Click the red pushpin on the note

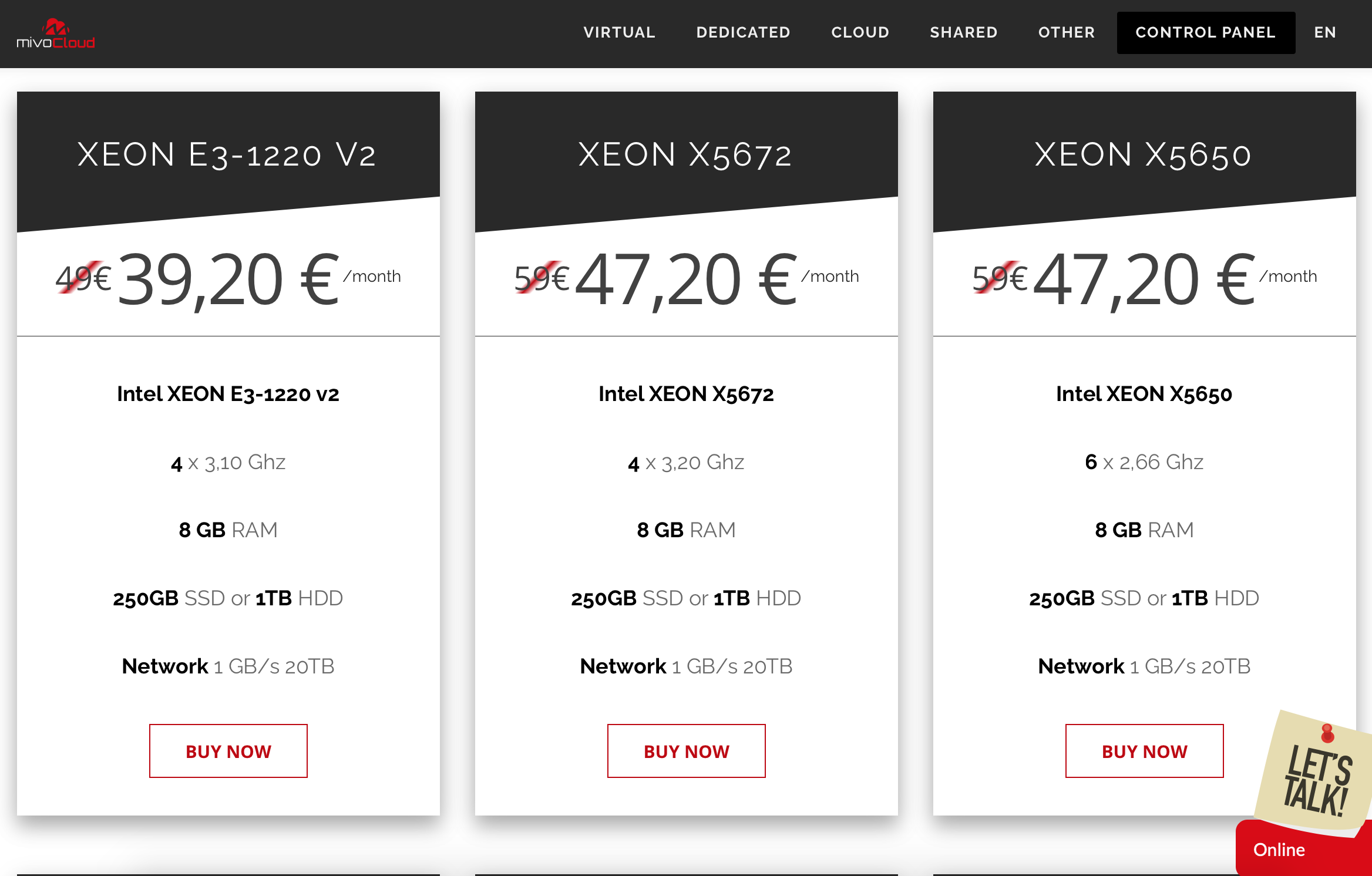point(1327,733)
